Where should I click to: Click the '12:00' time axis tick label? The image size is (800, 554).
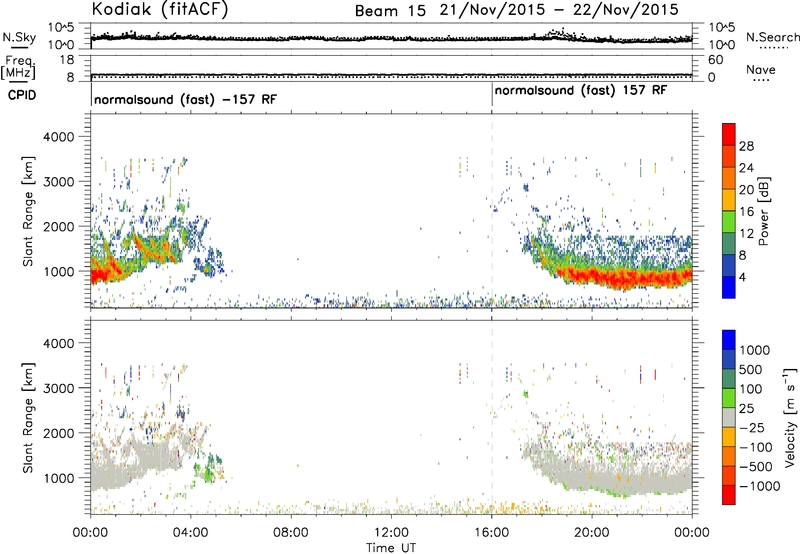point(391,533)
